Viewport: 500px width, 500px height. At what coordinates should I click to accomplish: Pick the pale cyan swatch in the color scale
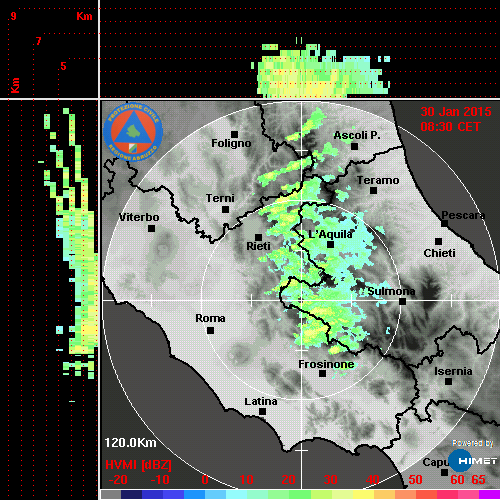pyautogui.click(x=237, y=494)
